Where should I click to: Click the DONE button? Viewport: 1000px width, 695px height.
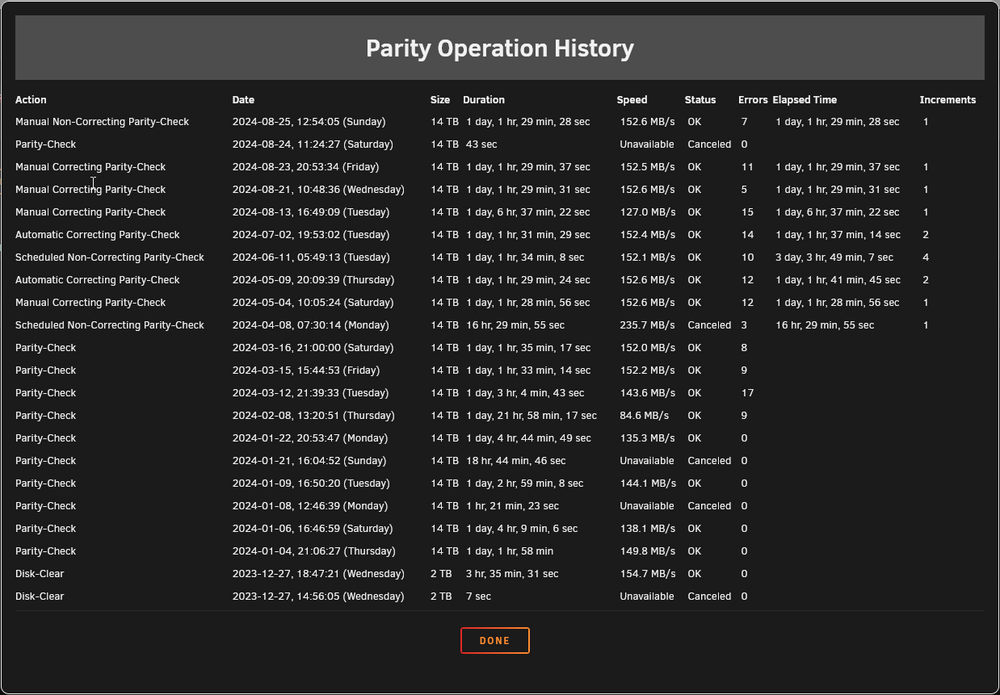(x=495, y=641)
